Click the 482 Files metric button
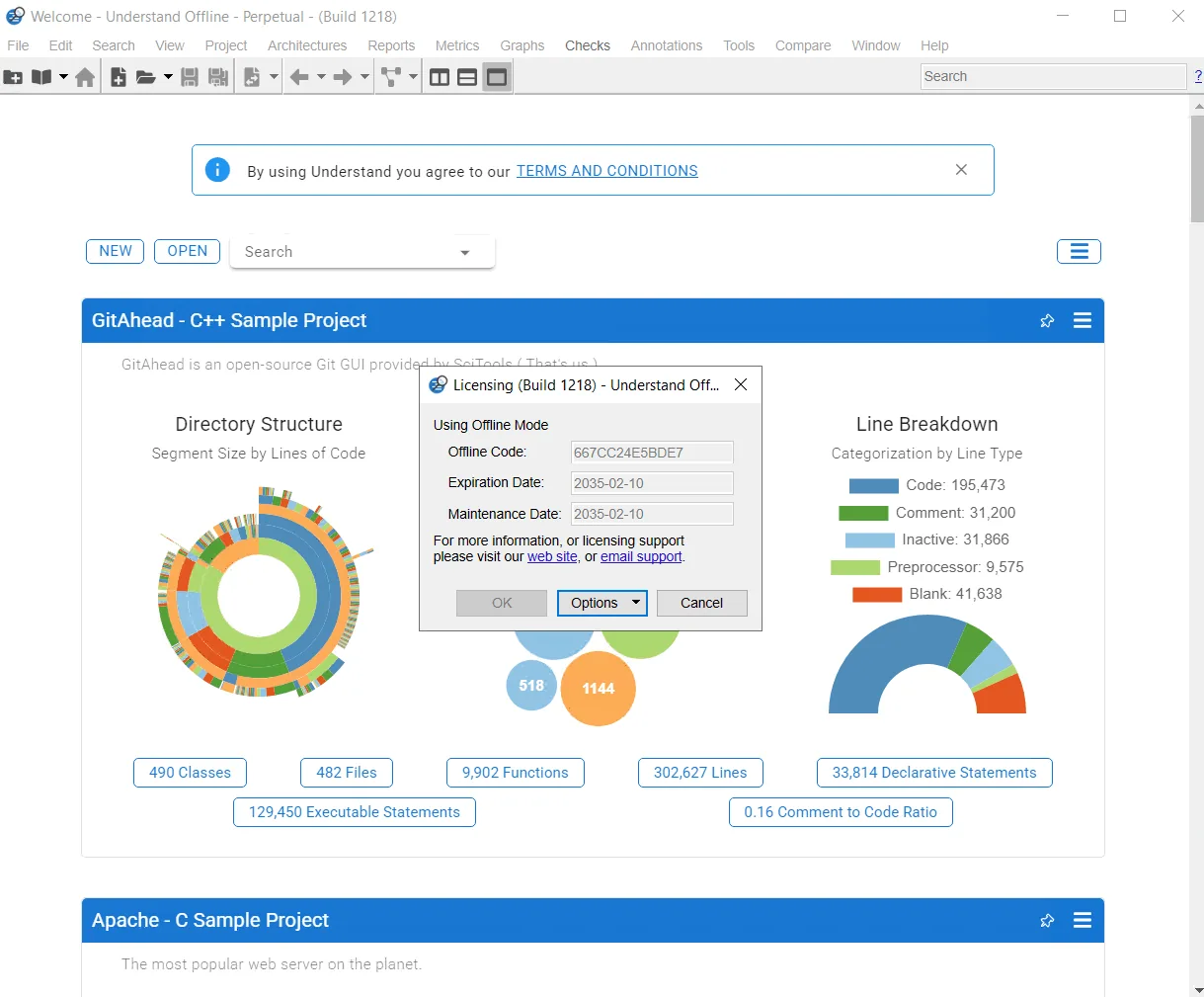 click(x=347, y=773)
